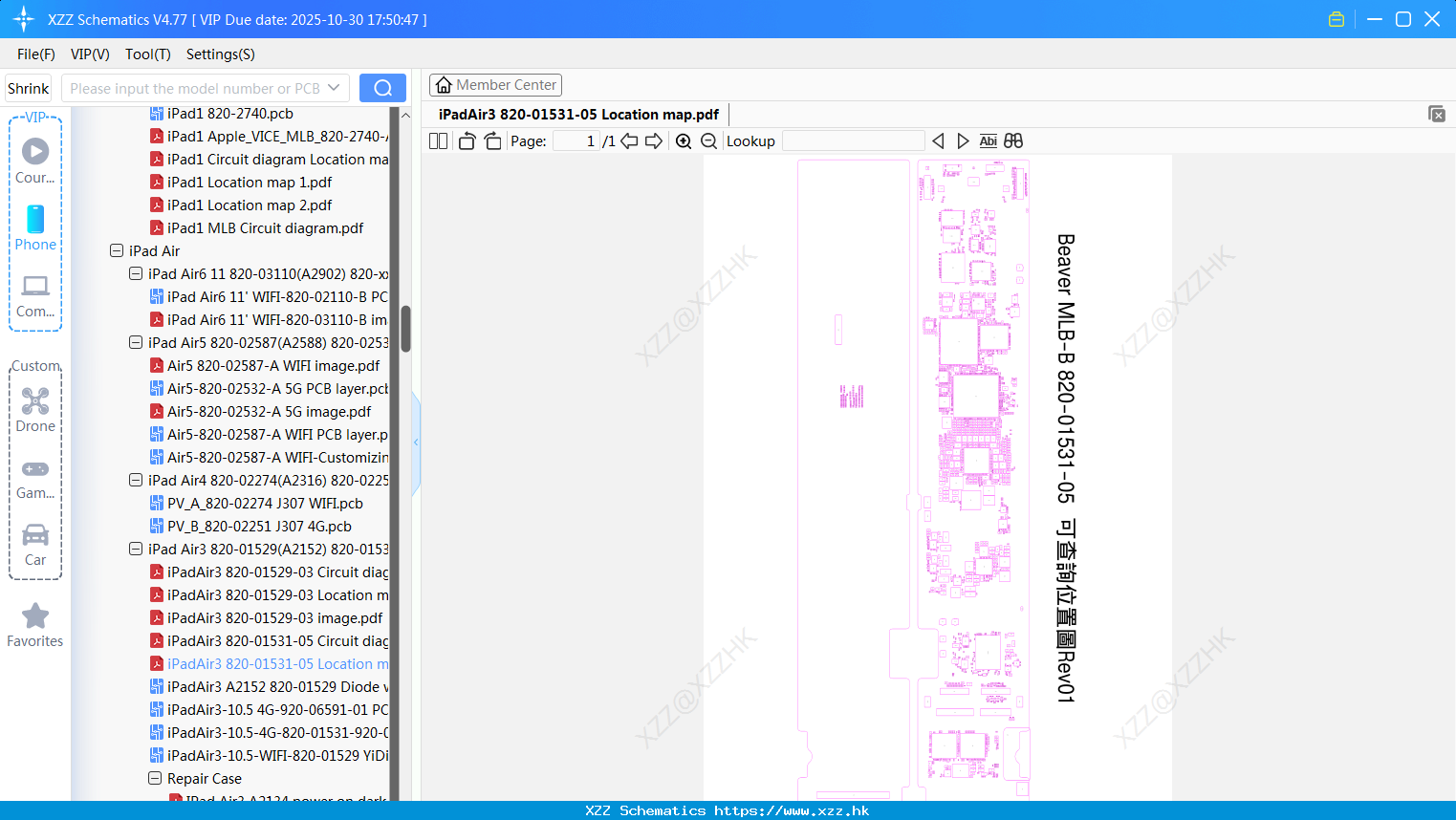Open iPad1 Location map 2.pdf

(x=250, y=205)
